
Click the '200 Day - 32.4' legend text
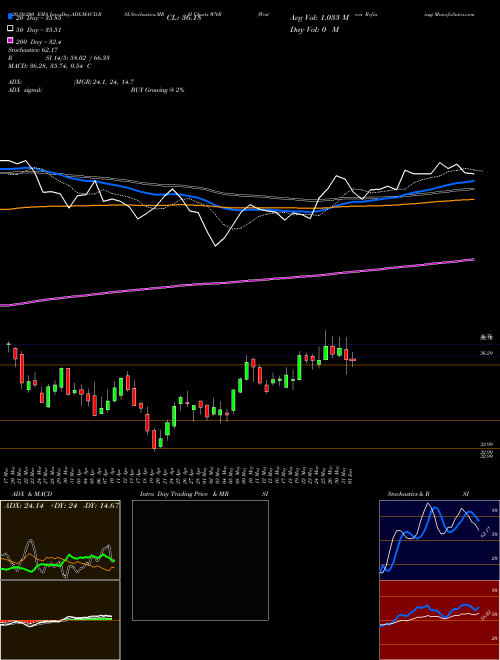pyautogui.click(x=38, y=41)
